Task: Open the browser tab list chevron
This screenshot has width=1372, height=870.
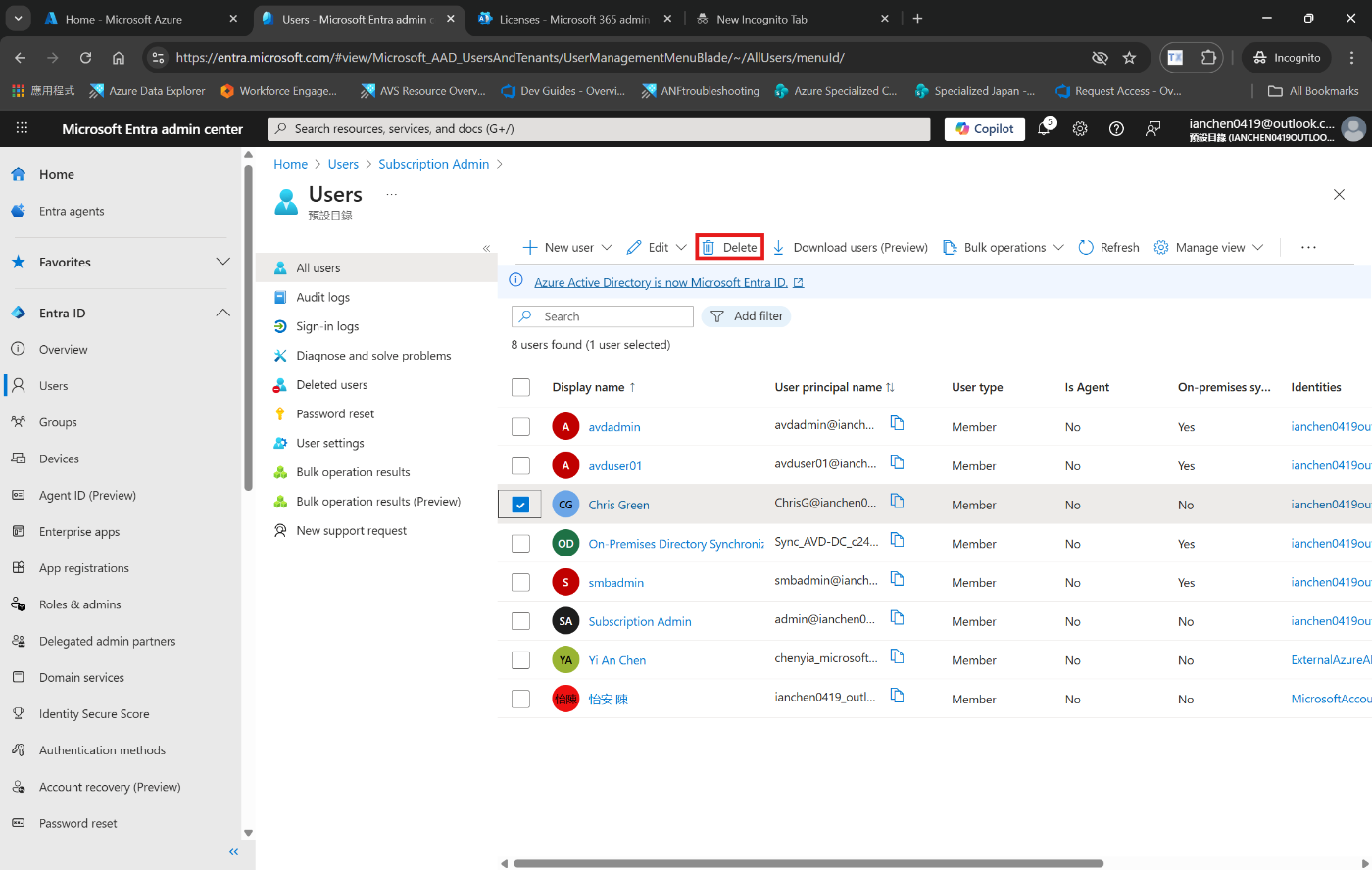Action: coord(18,19)
